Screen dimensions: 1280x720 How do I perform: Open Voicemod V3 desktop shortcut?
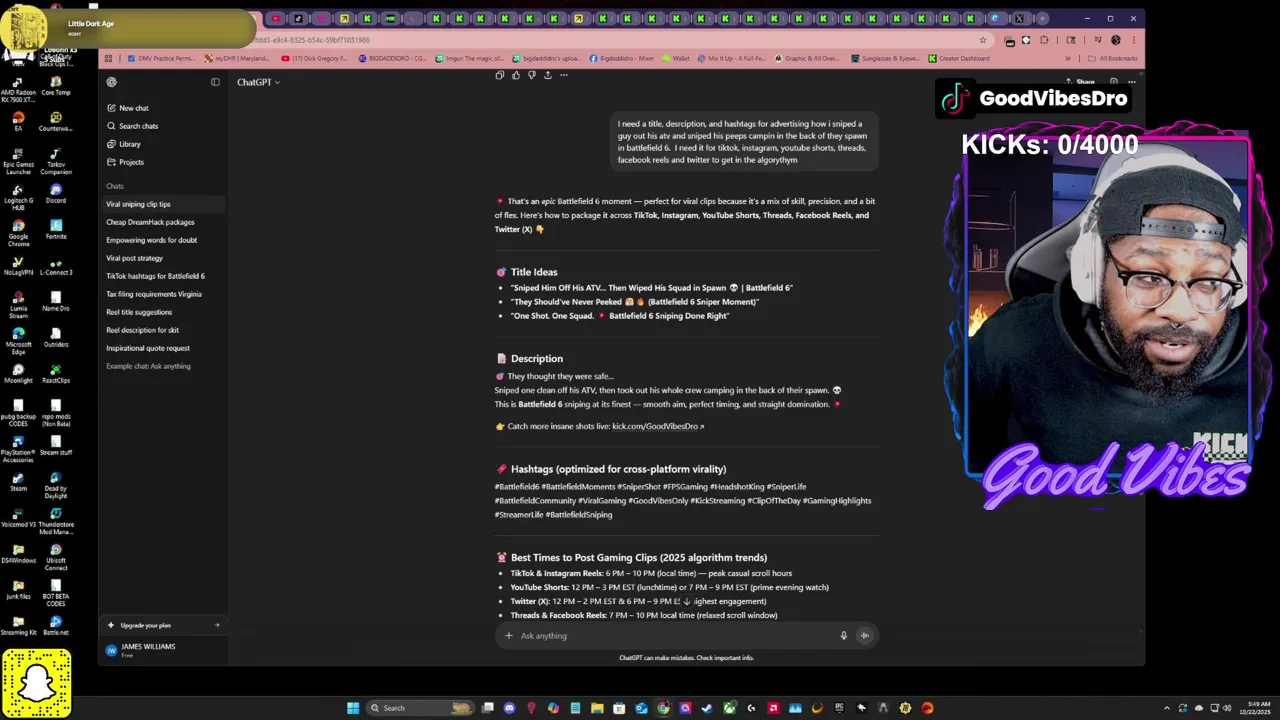18,517
